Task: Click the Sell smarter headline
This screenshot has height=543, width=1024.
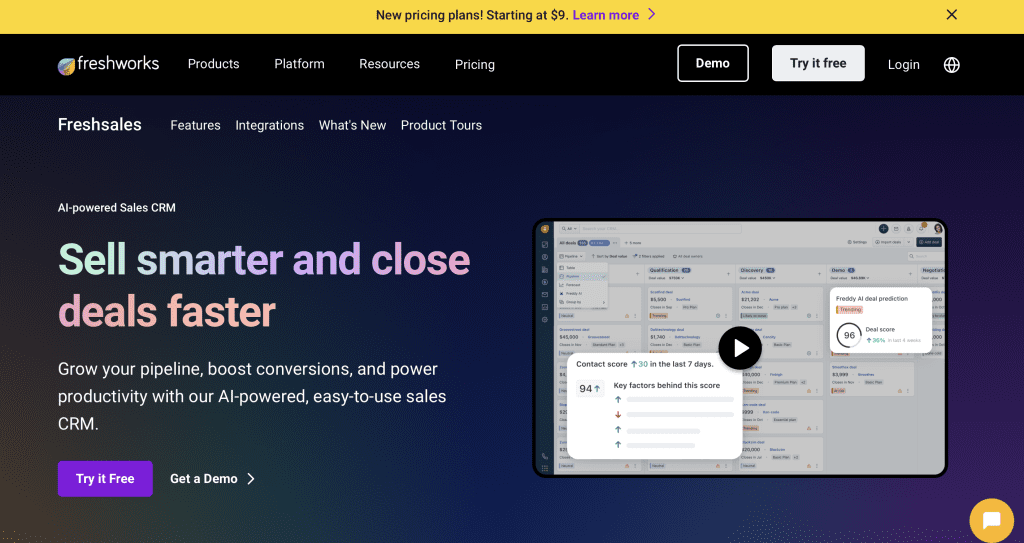Action: tap(264, 285)
